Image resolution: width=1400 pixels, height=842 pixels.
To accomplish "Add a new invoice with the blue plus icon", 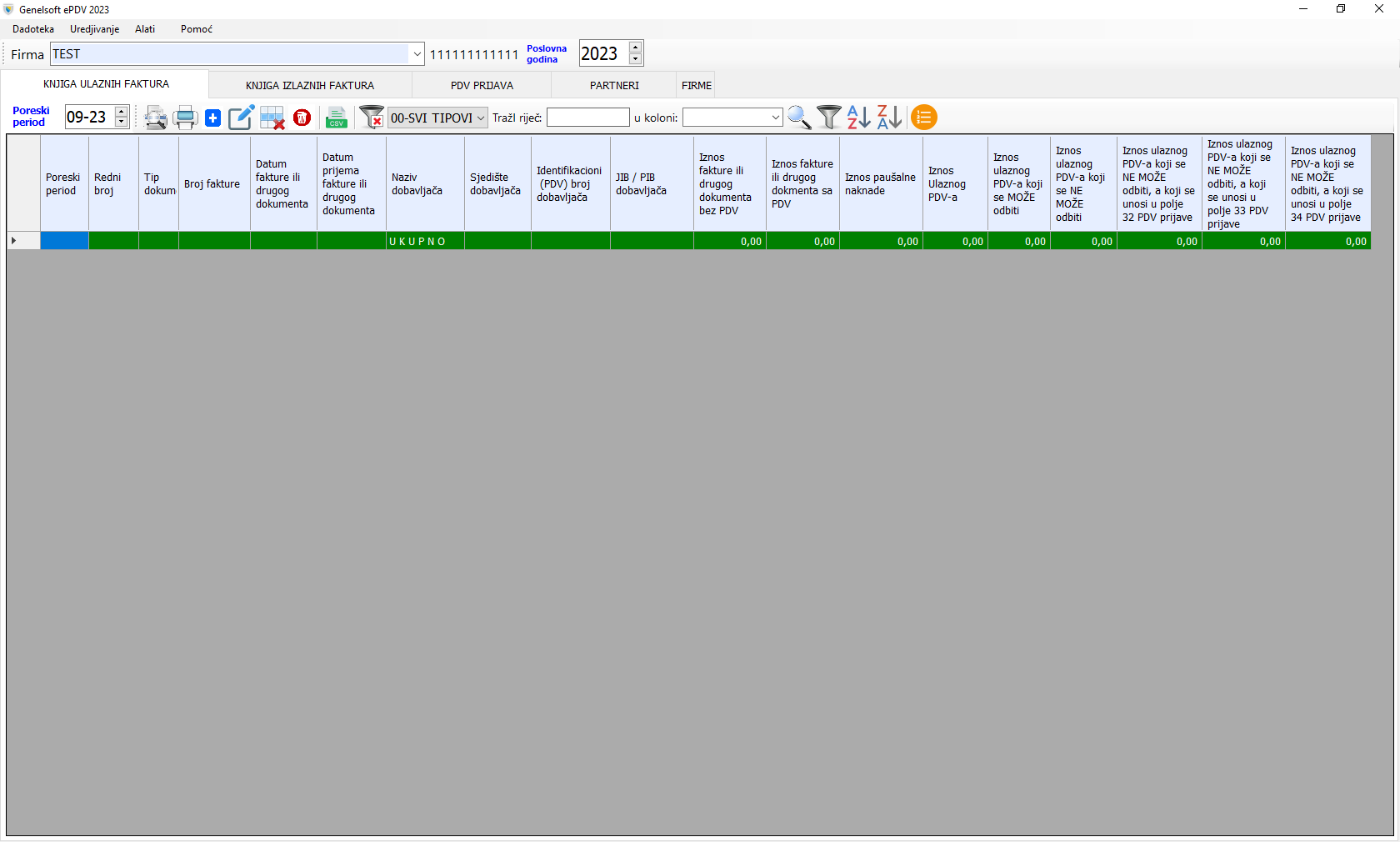I will click(213, 118).
